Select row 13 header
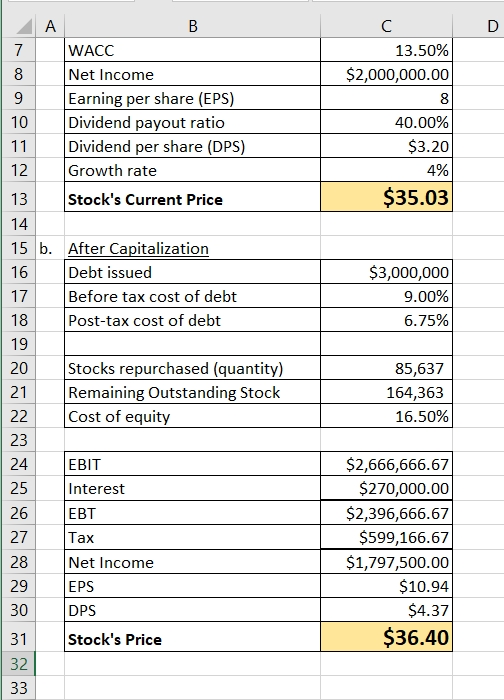This screenshot has height=700, width=504. [x=18, y=197]
